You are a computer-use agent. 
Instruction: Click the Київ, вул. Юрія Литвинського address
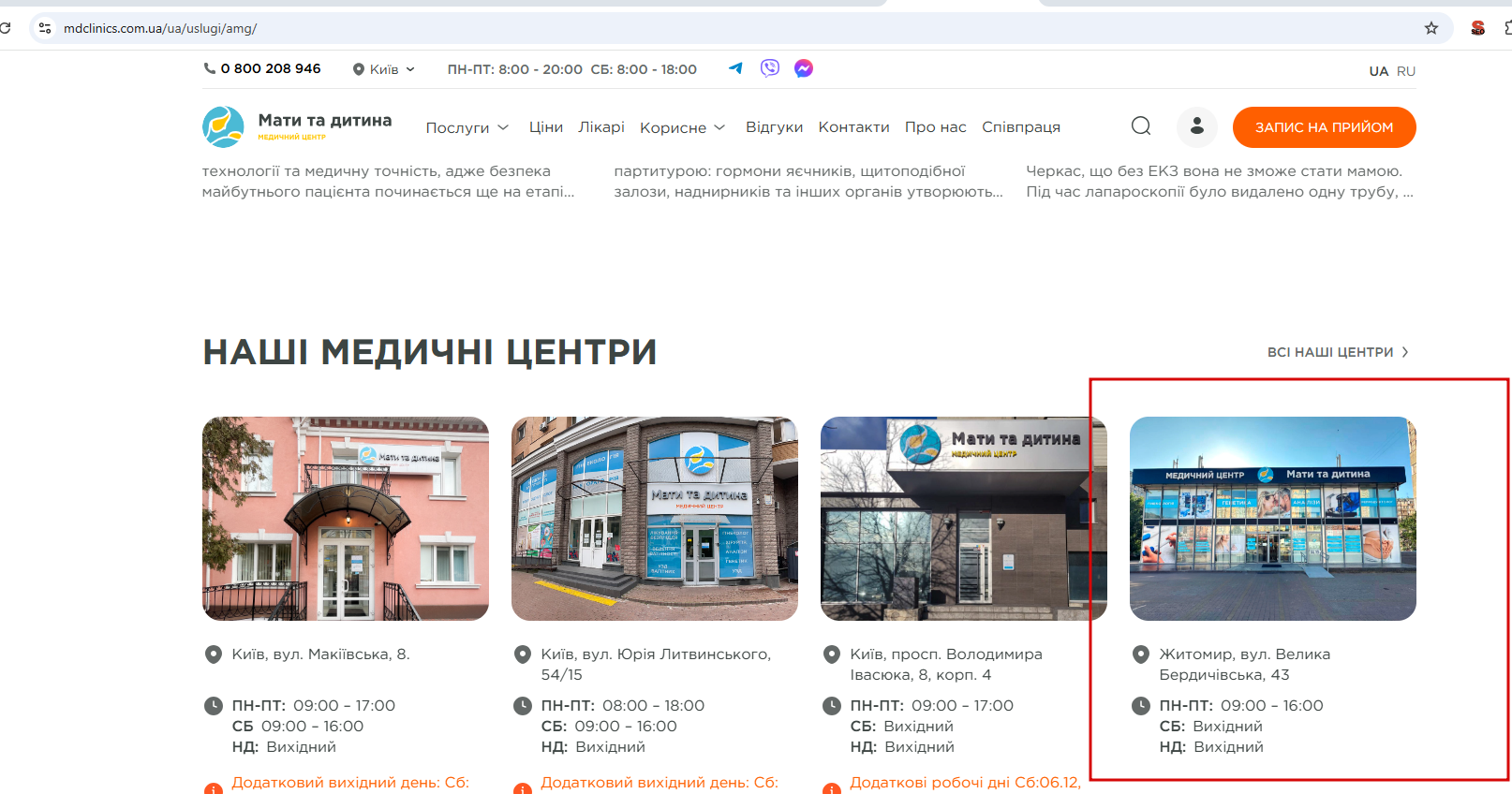pos(657,665)
